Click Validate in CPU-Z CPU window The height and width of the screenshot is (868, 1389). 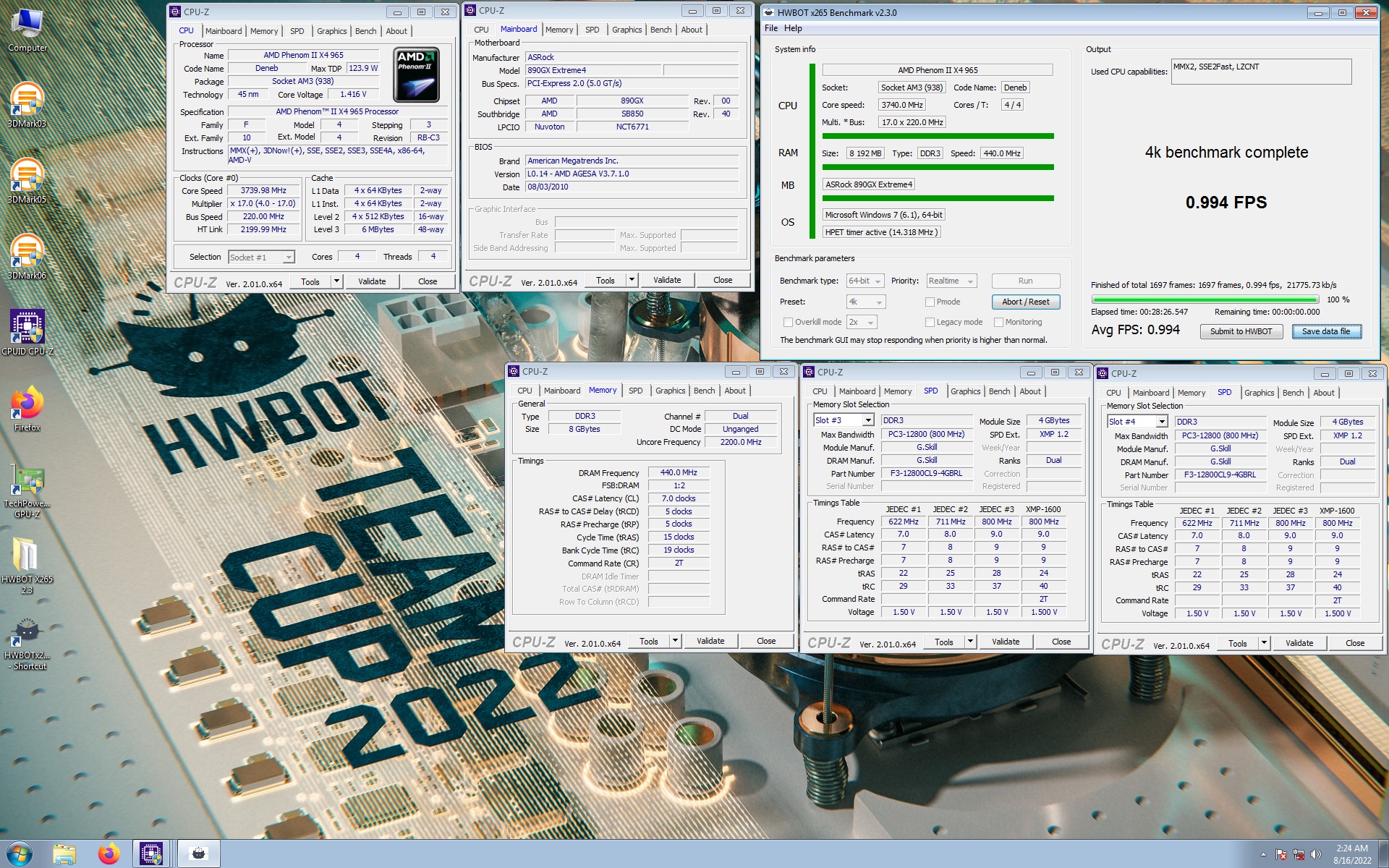click(x=372, y=281)
